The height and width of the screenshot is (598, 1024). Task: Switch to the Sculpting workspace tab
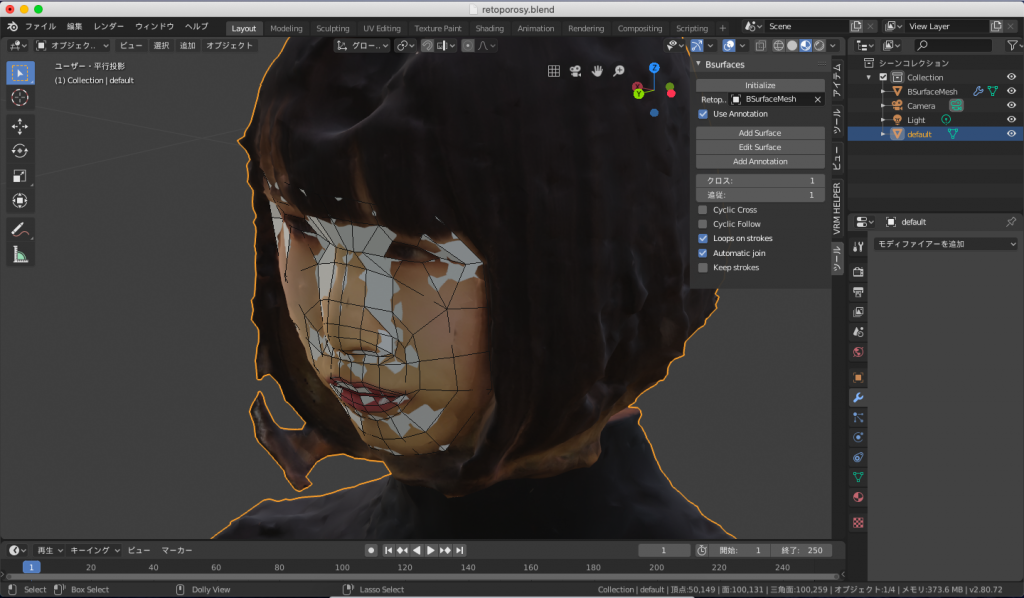click(x=332, y=28)
